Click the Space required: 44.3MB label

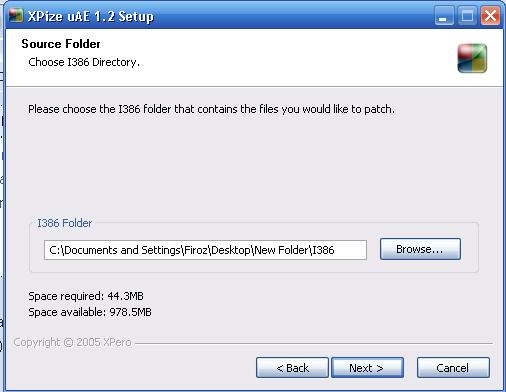[86, 296]
